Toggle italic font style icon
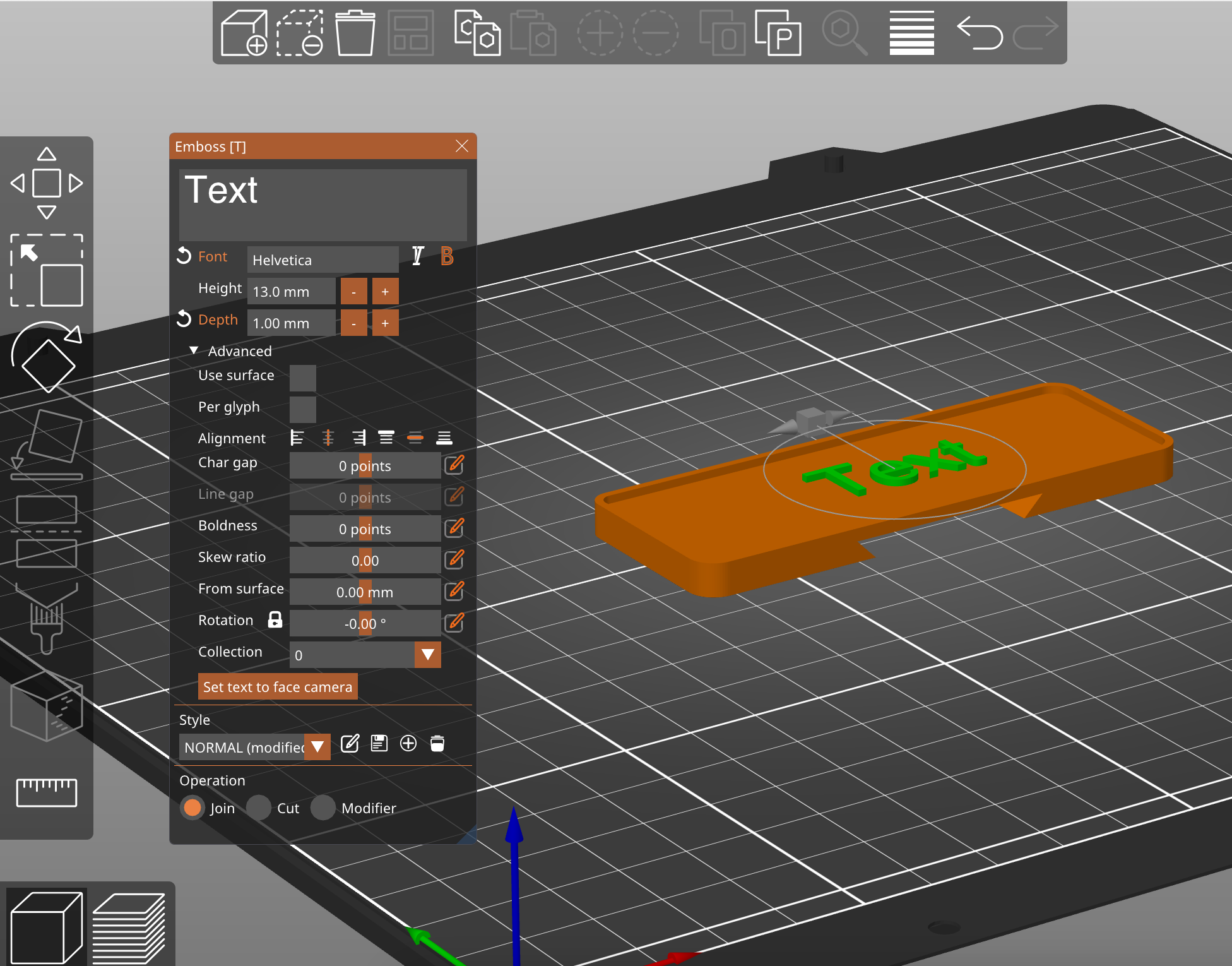1232x966 pixels. [x=418, y=256]
